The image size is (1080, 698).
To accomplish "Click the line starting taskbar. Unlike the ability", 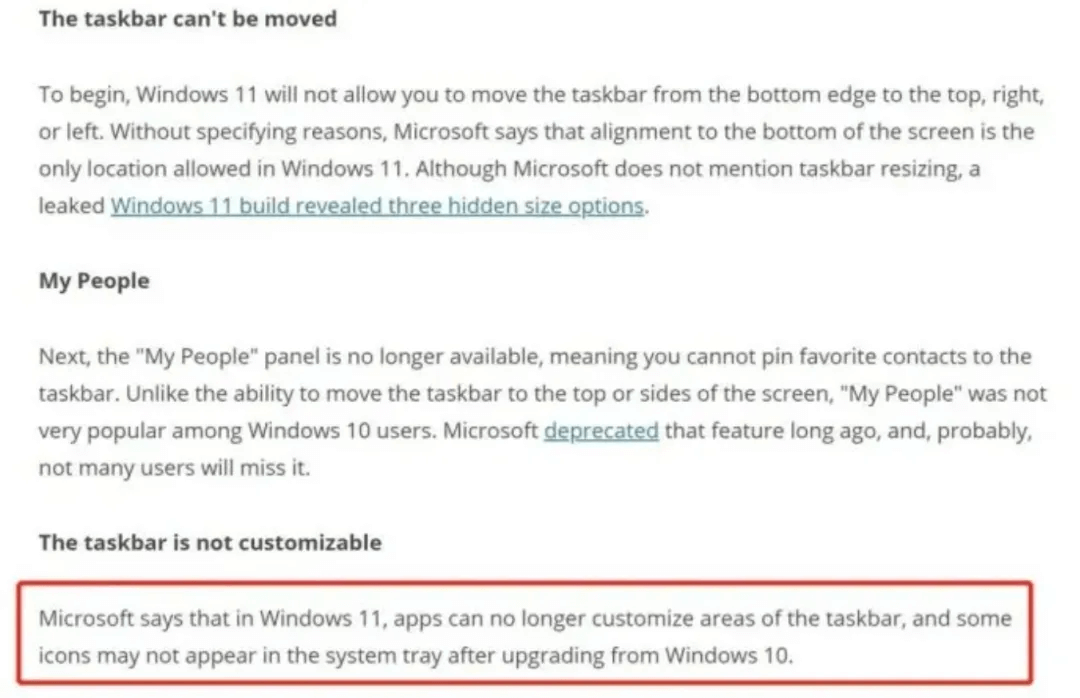I will click(543, 393).
